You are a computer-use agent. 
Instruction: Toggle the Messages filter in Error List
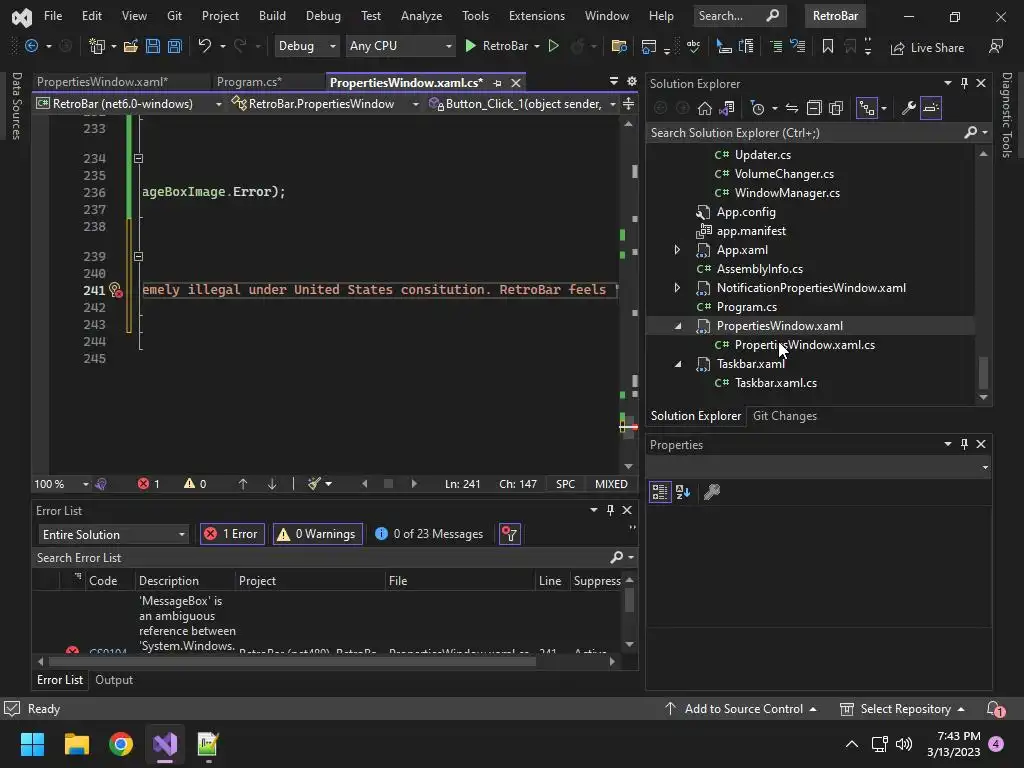click(x=429, y=534)
